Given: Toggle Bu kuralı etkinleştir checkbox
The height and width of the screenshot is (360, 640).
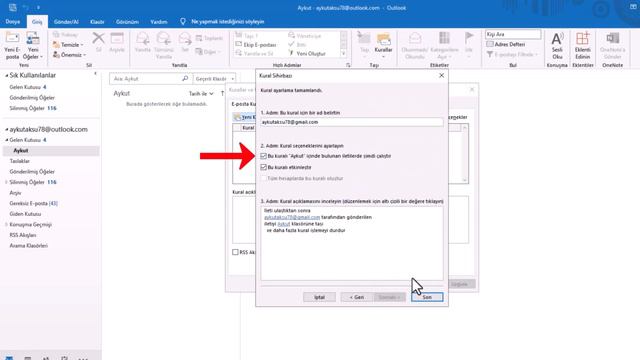Looking at the screenshot, I should coord(263,167).
